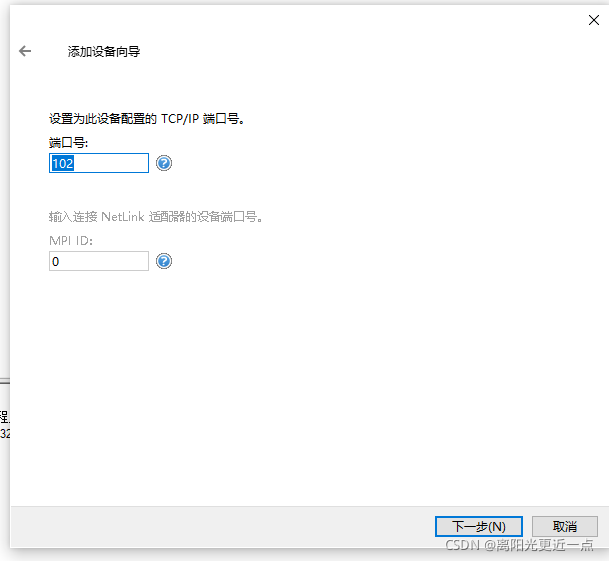This screenshot has height=561, width=609.
Task: Click the MPI ID input field
Action: 99,261
